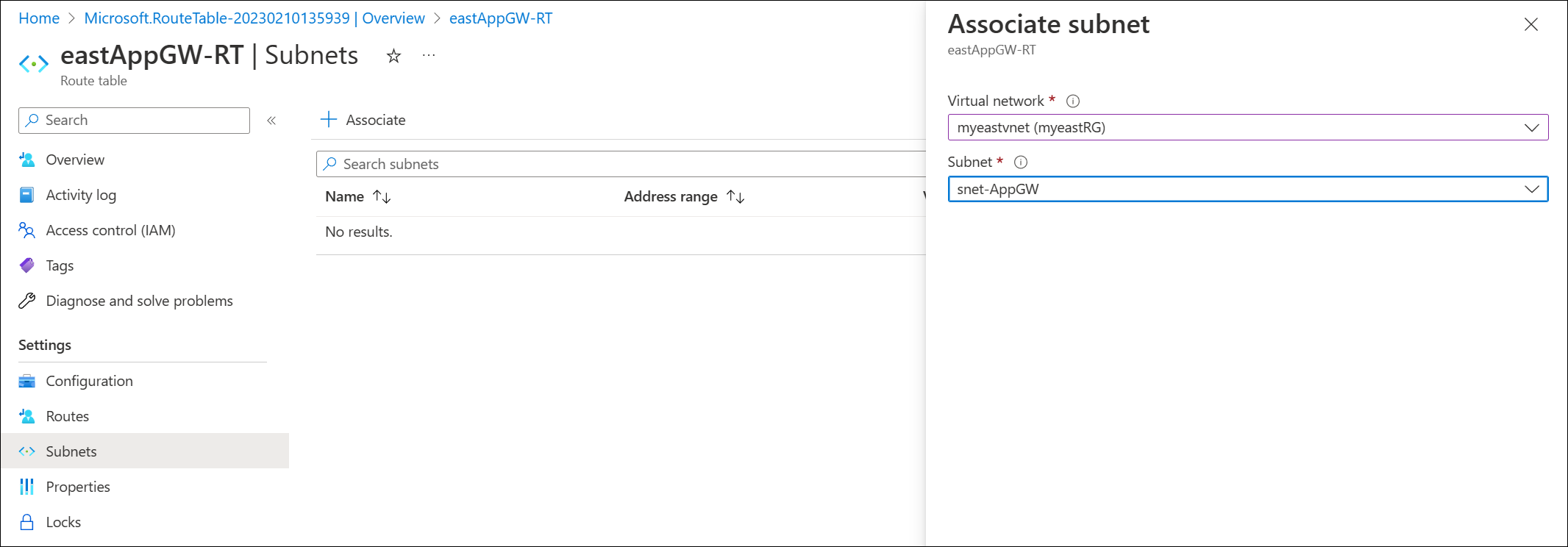Click the Subnet info icon

pos(1021,162)
